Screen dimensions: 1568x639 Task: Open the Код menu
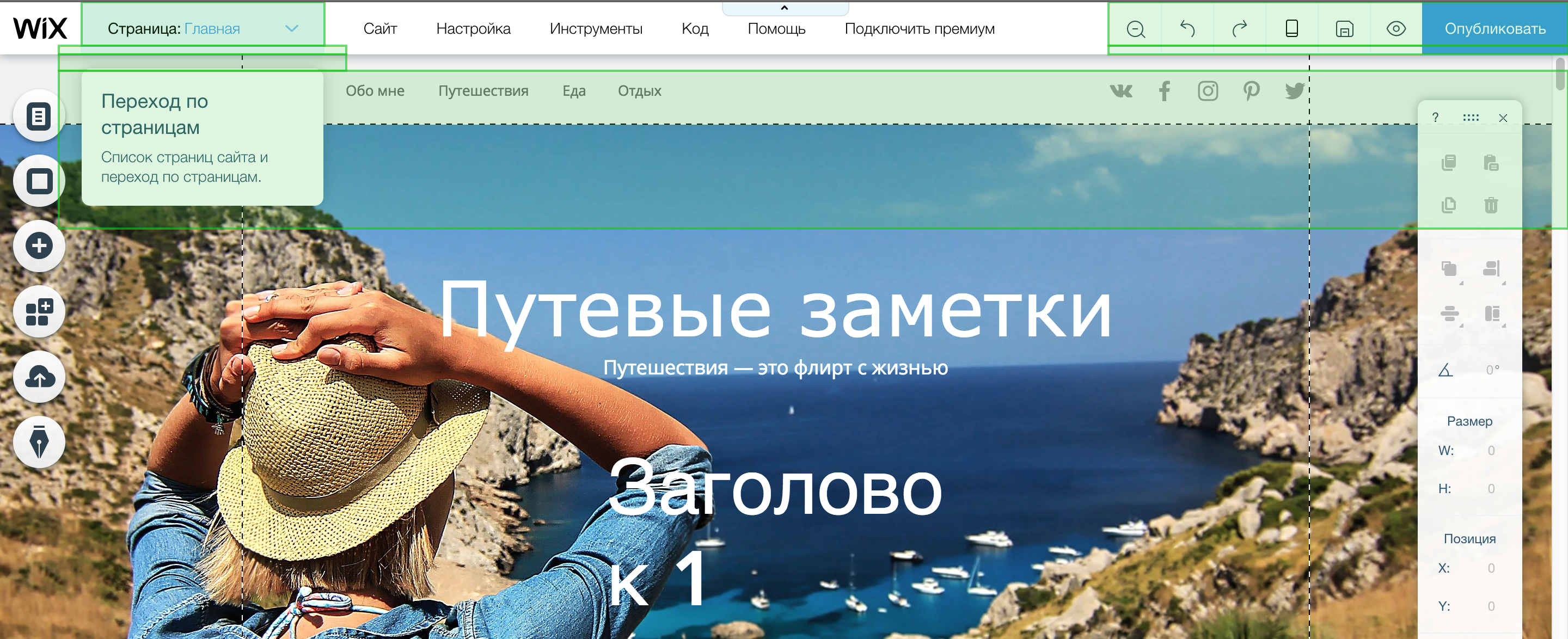pos(695,28)
